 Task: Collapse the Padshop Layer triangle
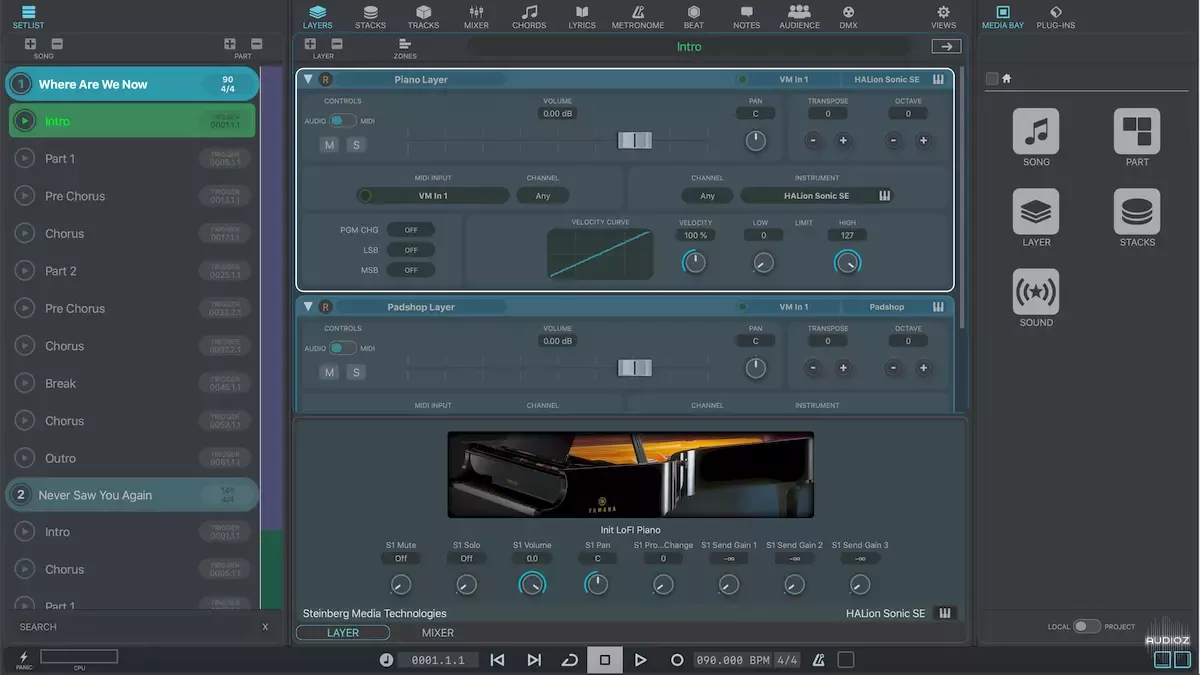click(308, 306)
